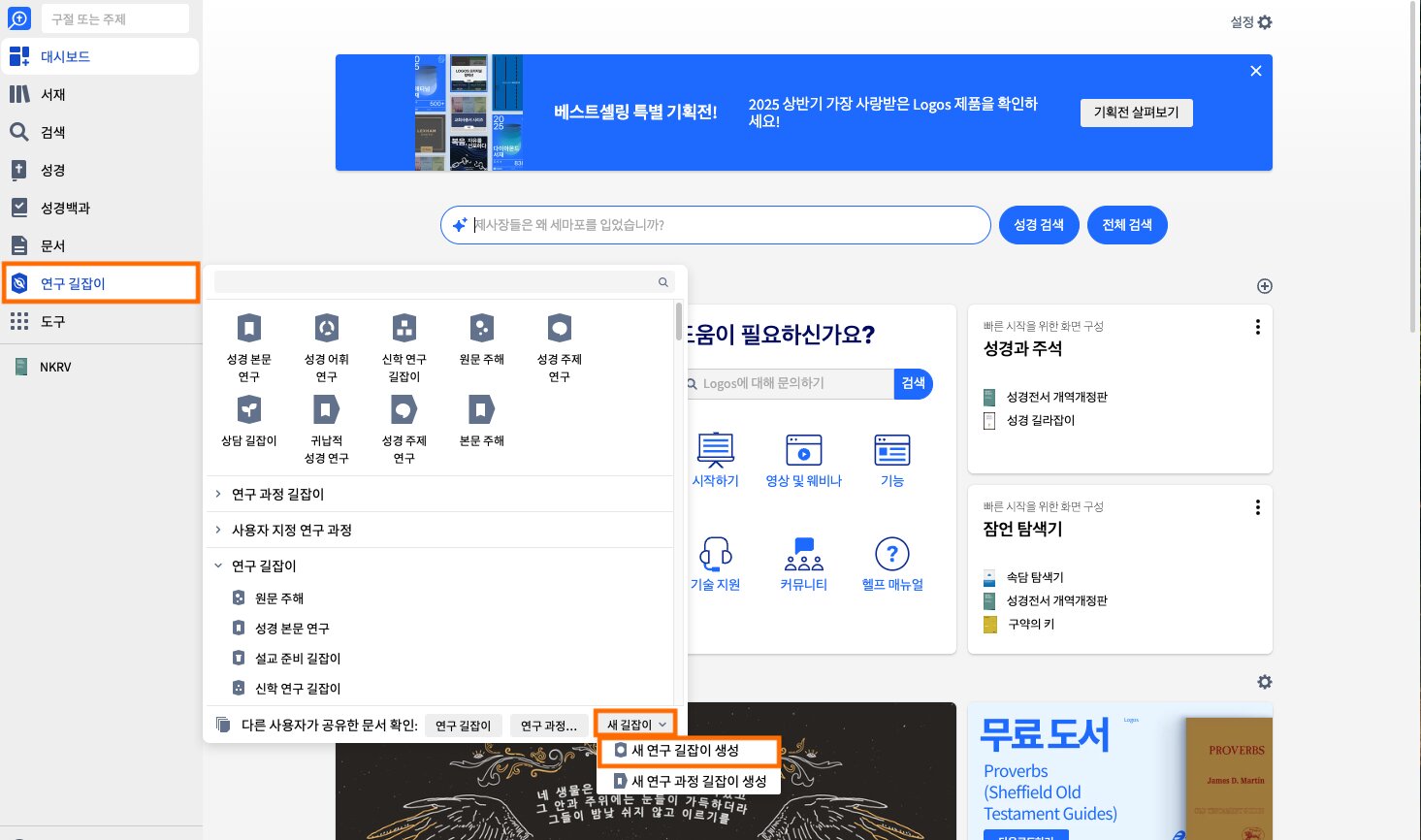This screenshot has height=840, width=1421.
Task: Open 성경 길라잡이 in the 성경과 주석 card
Action: coord(1030,420)
